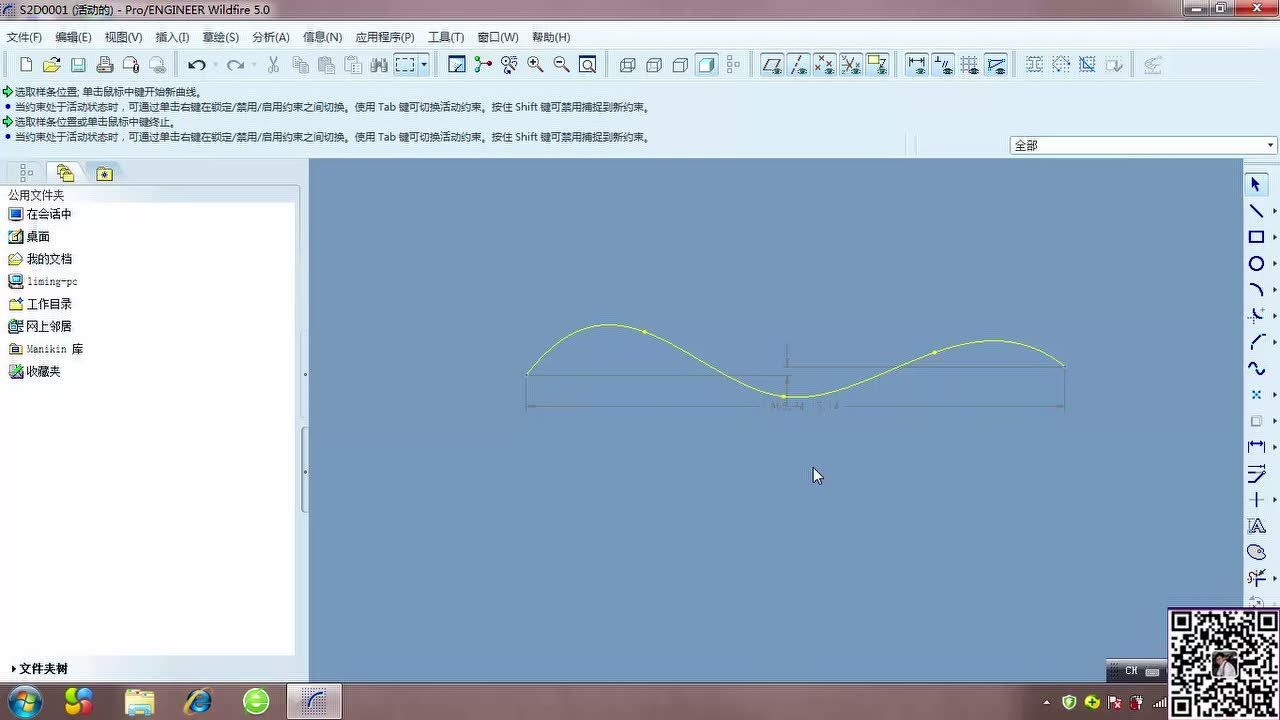Select the Line sketch tool
The height and width of the screenshot is (720, 1280).
(1256, 211)
